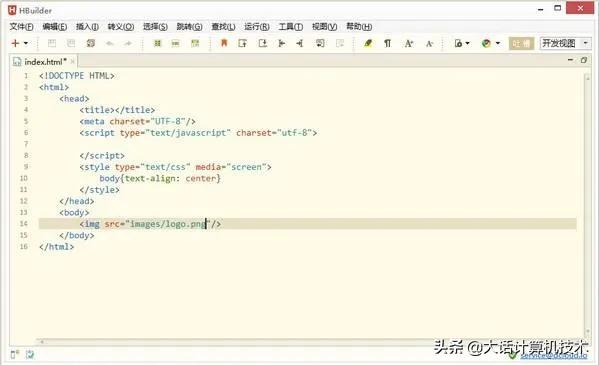Open the 工具(T) menu

[x=291, y=26]
